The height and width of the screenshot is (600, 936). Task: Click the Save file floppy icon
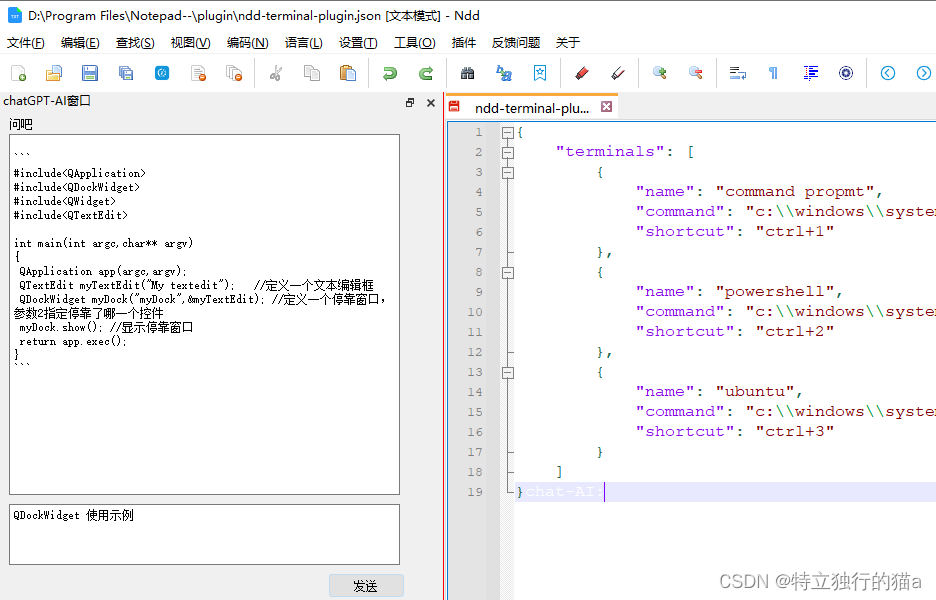point(90,73)
